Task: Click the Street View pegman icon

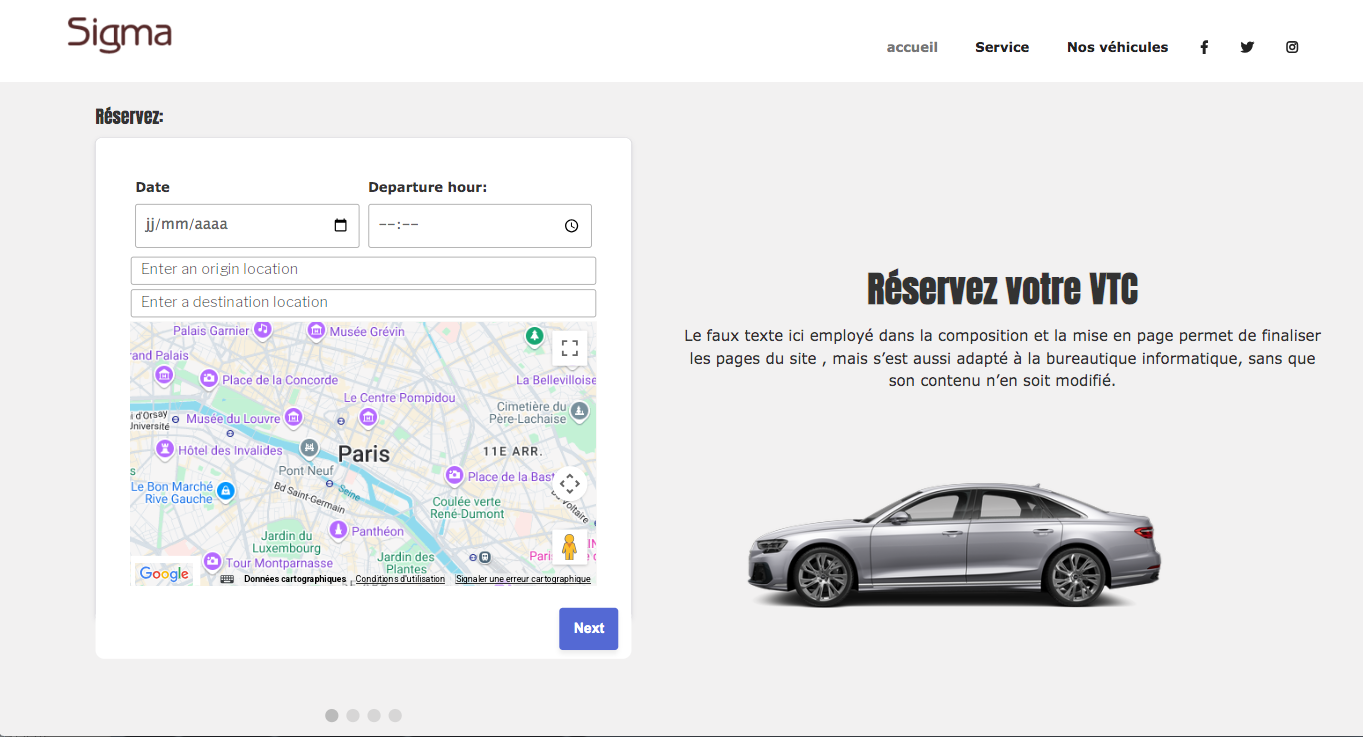Action: (570, 547)
